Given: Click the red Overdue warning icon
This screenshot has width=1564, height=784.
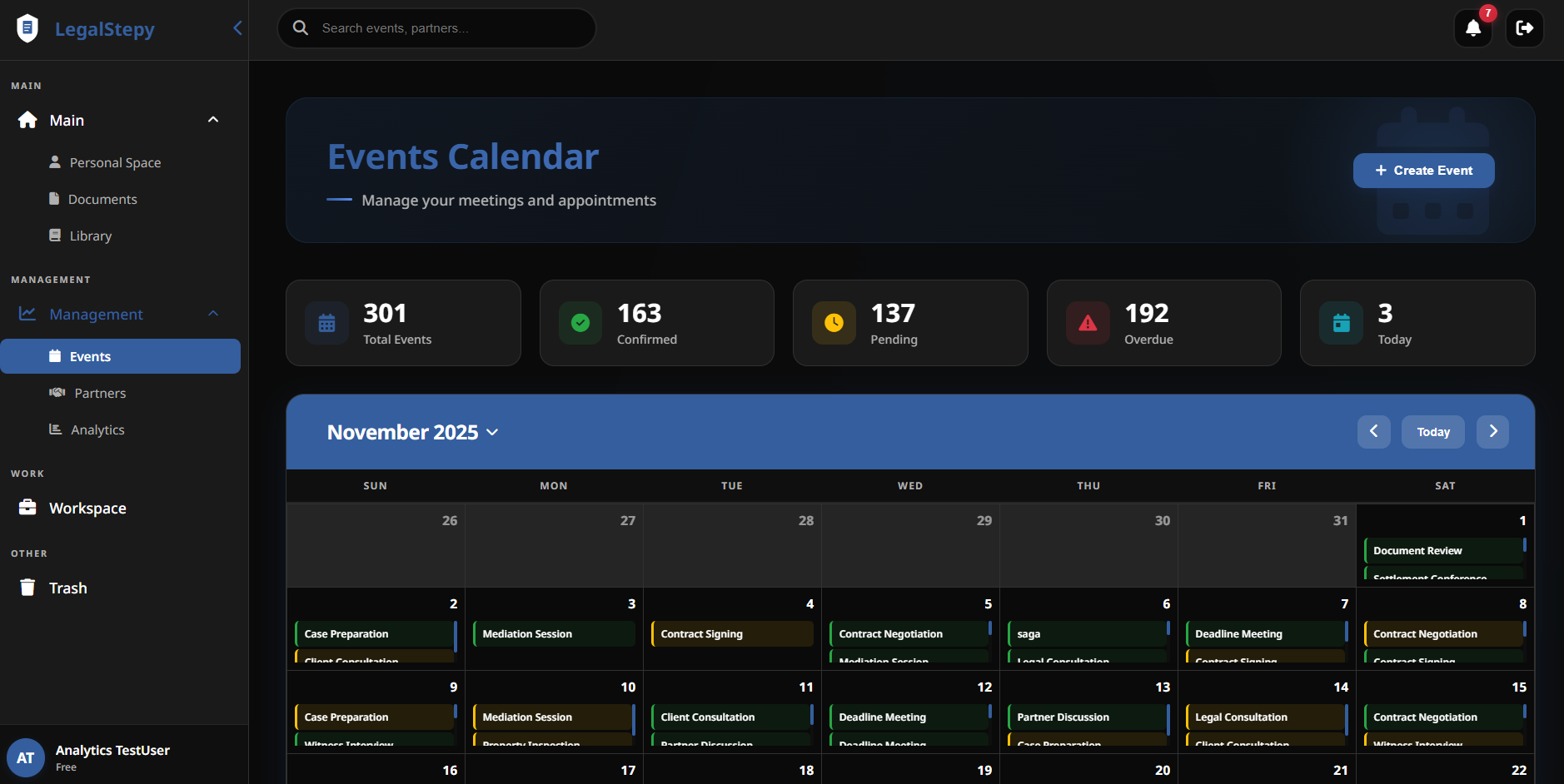Looking at the screenshot, I should click(x=1088, y=323).
